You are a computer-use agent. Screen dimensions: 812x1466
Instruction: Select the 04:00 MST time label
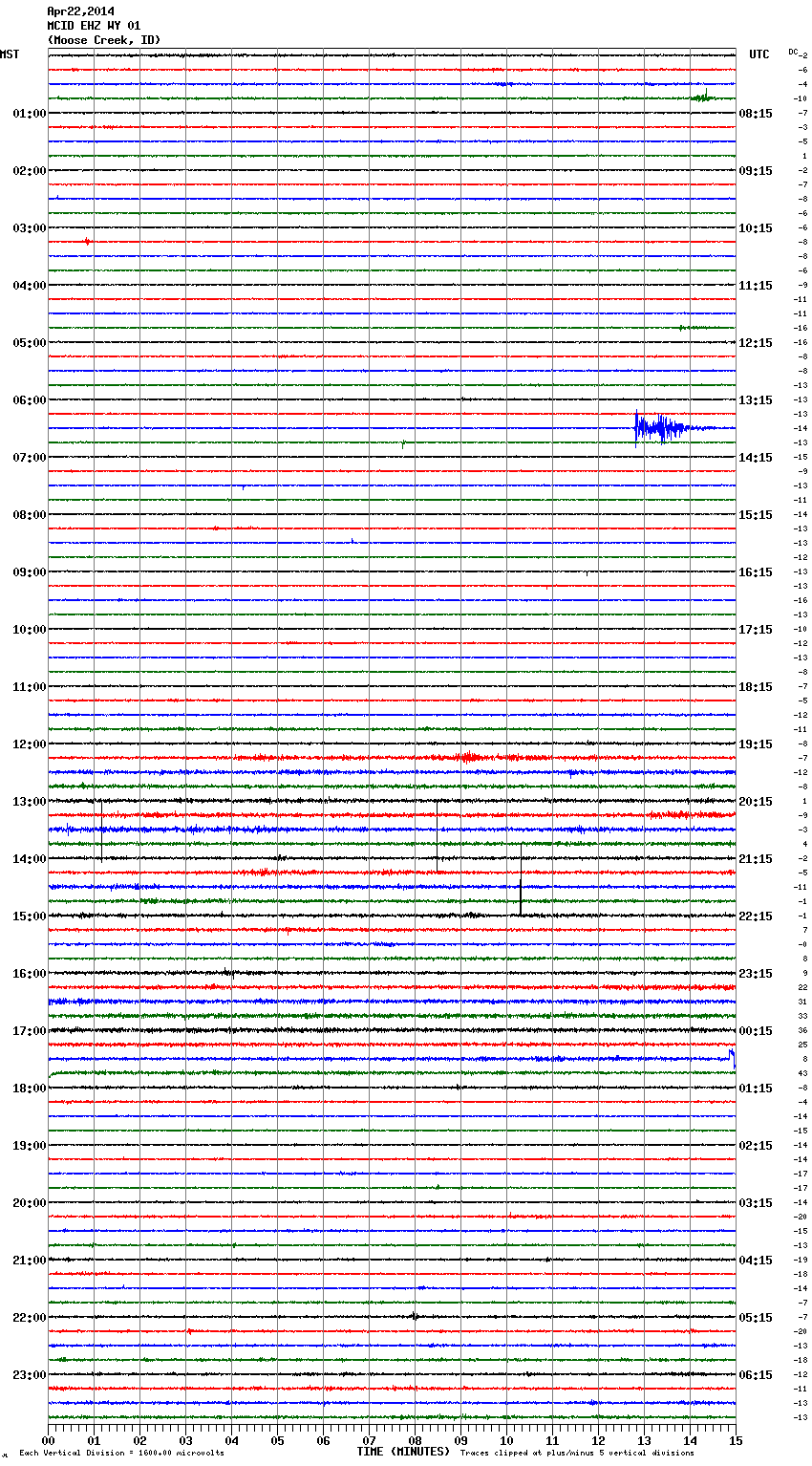tap(30, 286)
